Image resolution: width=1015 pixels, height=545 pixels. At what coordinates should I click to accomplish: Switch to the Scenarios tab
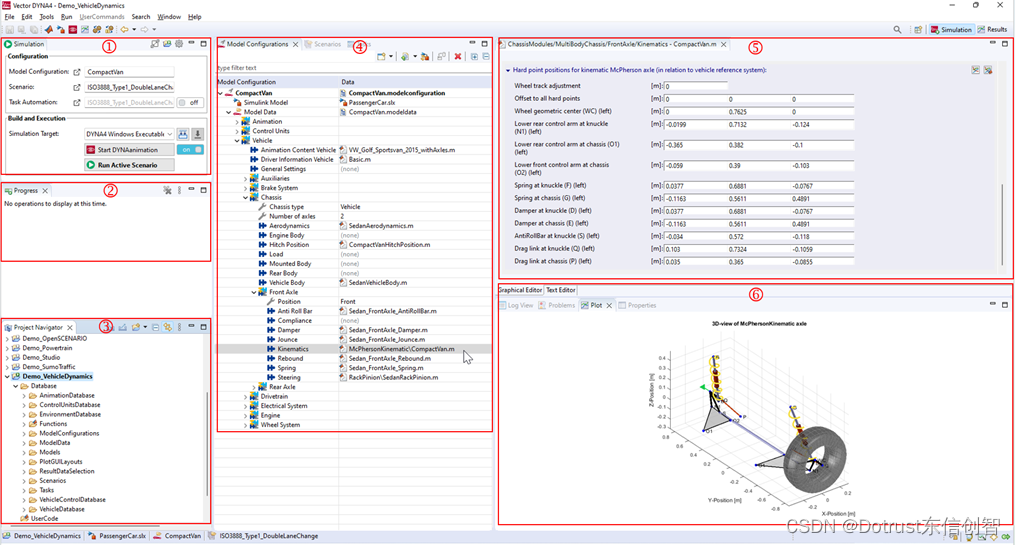322,44
